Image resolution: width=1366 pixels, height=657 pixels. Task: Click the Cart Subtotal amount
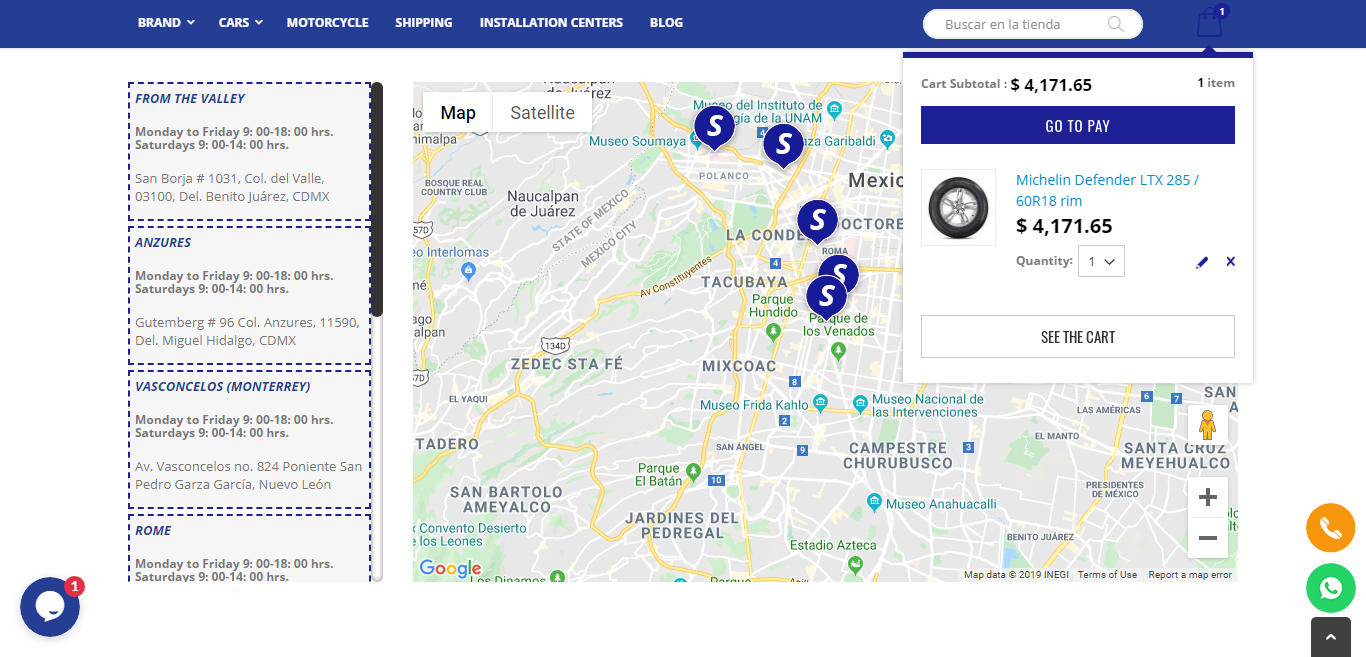pyautogui.click(x=1051, y=85)
